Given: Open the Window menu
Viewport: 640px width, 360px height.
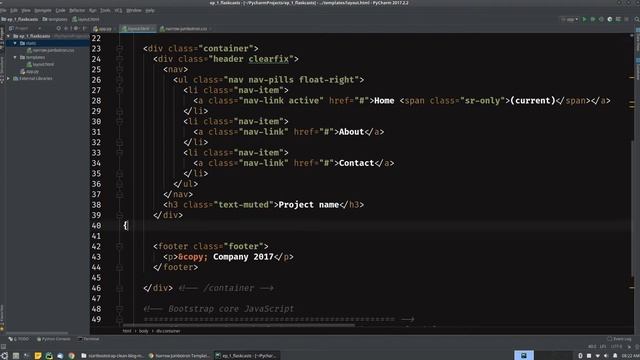Looking at the screenshot, I should click(x=133, y=10).
